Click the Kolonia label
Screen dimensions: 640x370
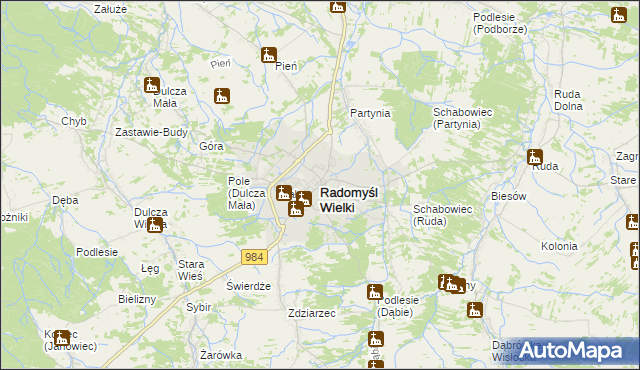tap(559, 246)
